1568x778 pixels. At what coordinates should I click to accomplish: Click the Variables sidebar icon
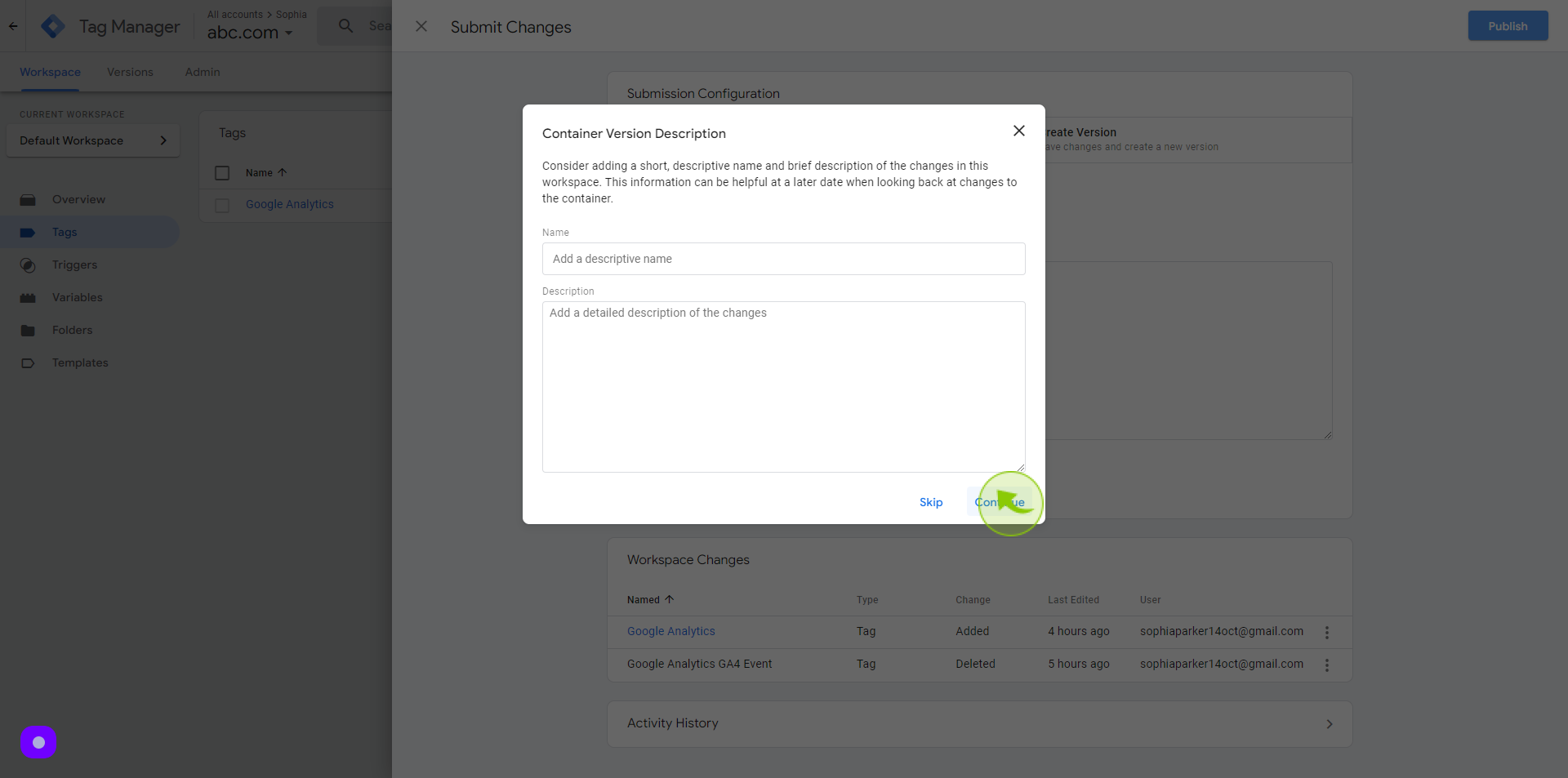tap(28, 298)
